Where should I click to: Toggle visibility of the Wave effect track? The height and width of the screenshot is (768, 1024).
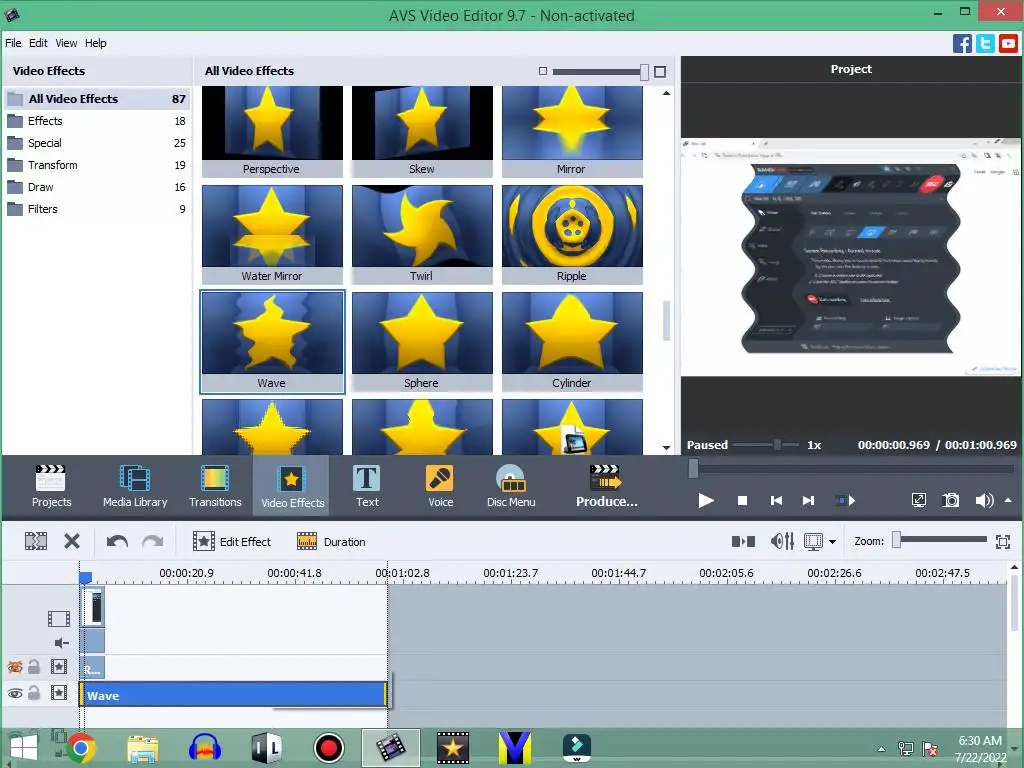click(15, 694)
